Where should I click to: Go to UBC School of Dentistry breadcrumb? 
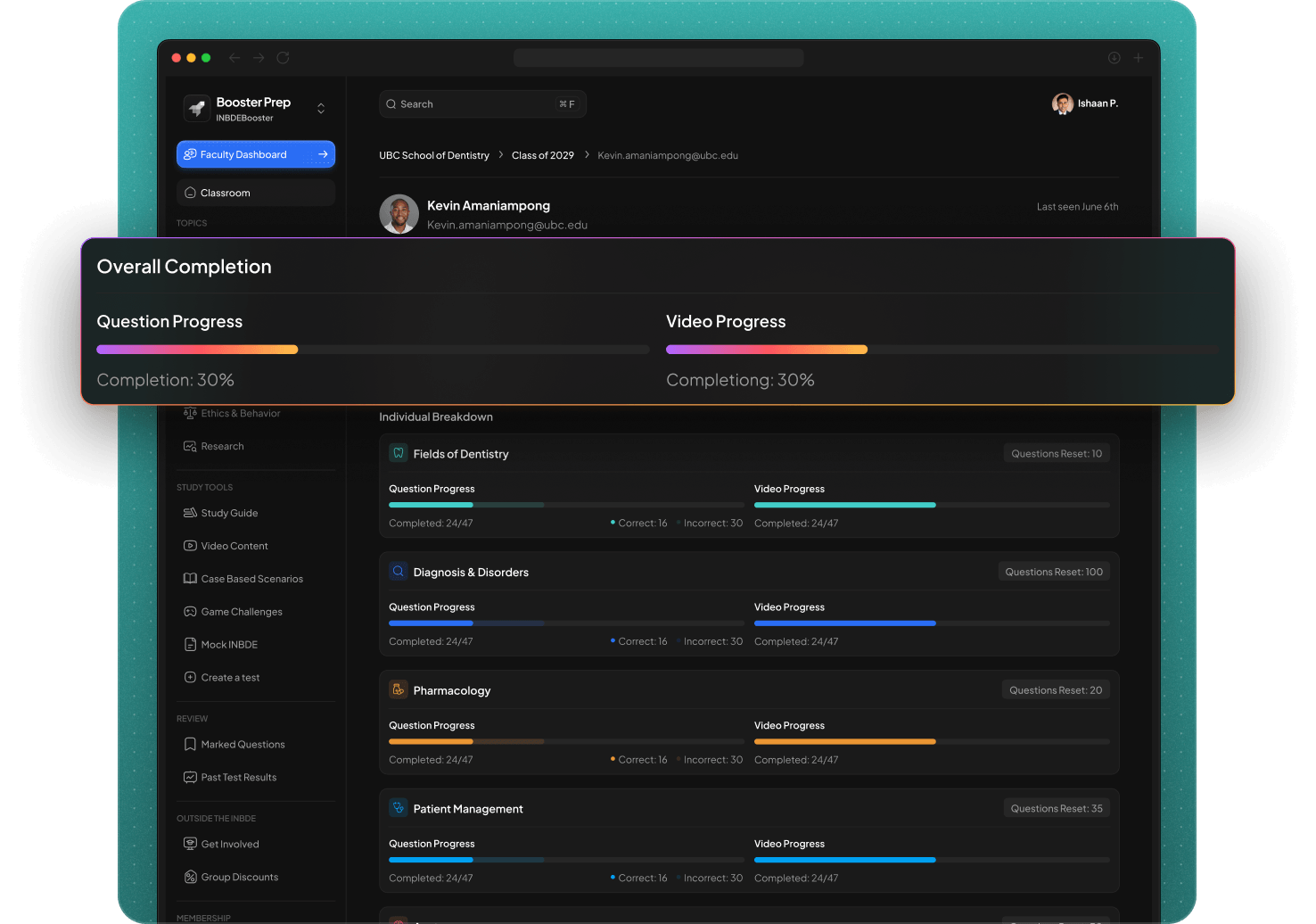coord(434,155)
